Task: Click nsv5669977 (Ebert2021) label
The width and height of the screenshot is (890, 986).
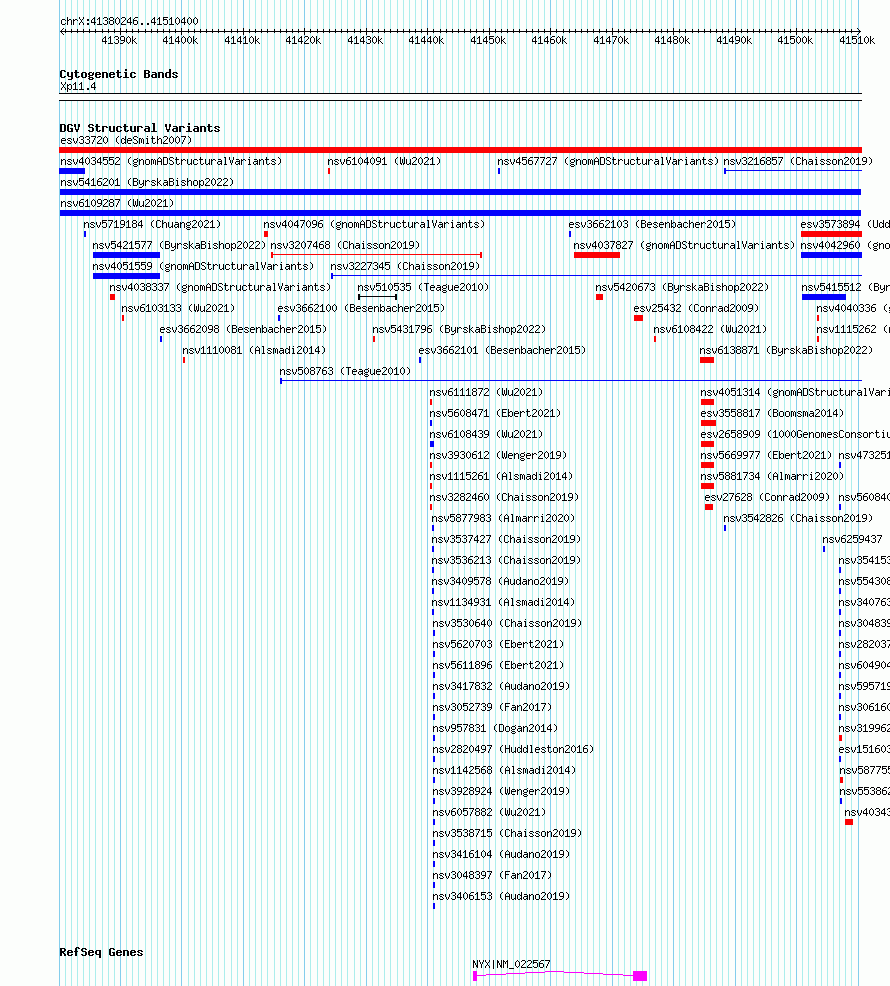Action: [765, 455]
